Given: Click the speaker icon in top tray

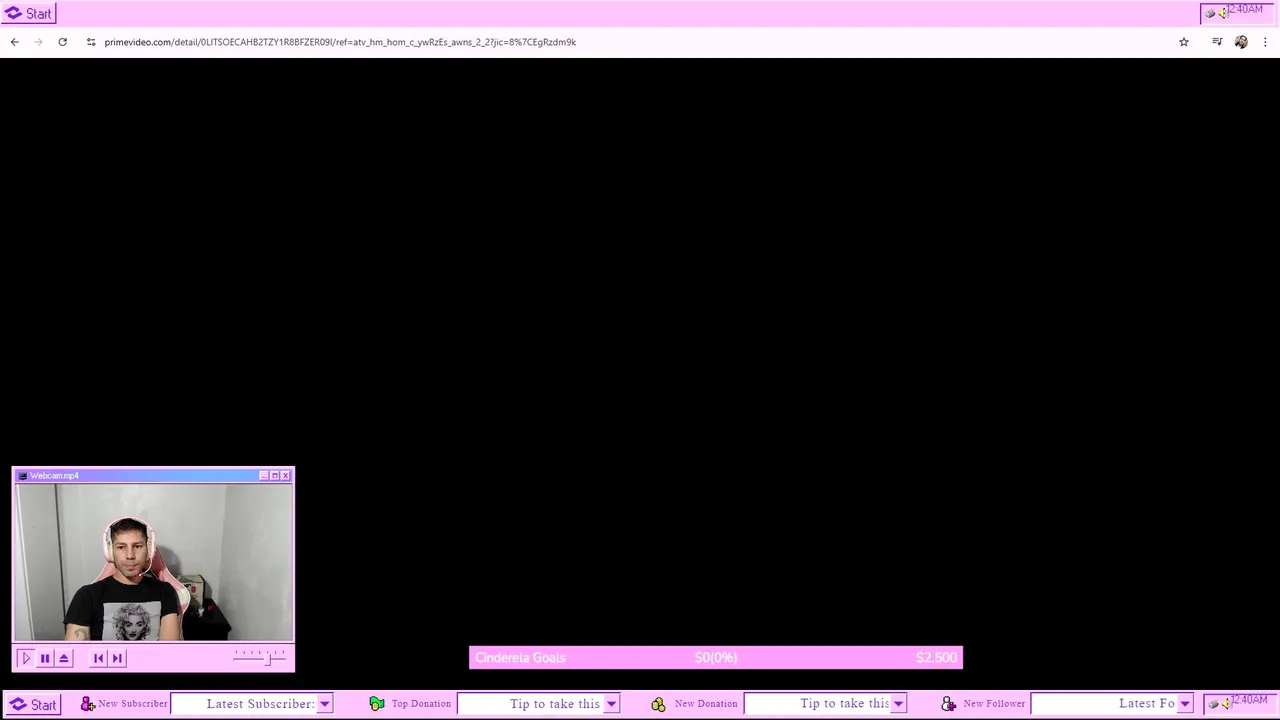Looking at the screenshot, I should tap(1222, 13).
